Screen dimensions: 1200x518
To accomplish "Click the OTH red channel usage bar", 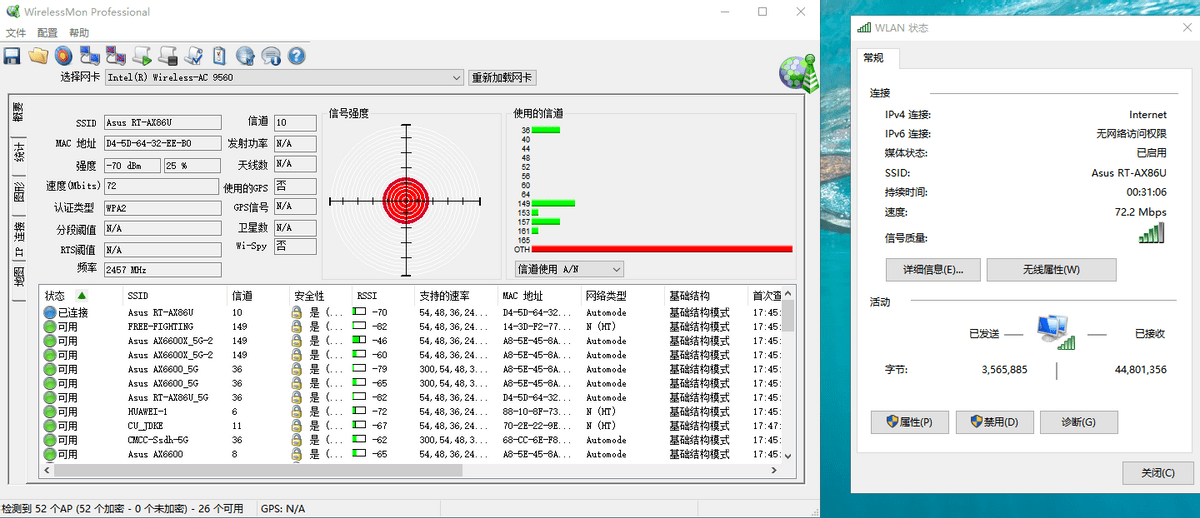I will pyautogui.click(x=662, y=249).
